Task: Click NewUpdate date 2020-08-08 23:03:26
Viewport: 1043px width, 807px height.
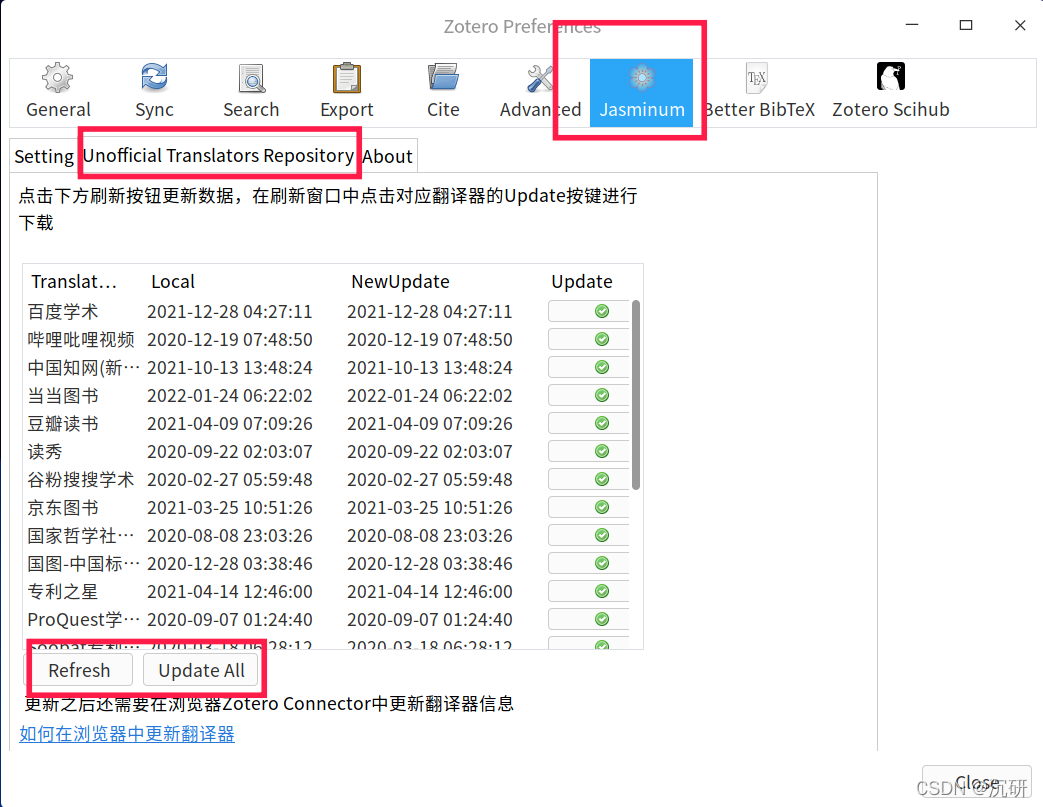Action: 430,535
